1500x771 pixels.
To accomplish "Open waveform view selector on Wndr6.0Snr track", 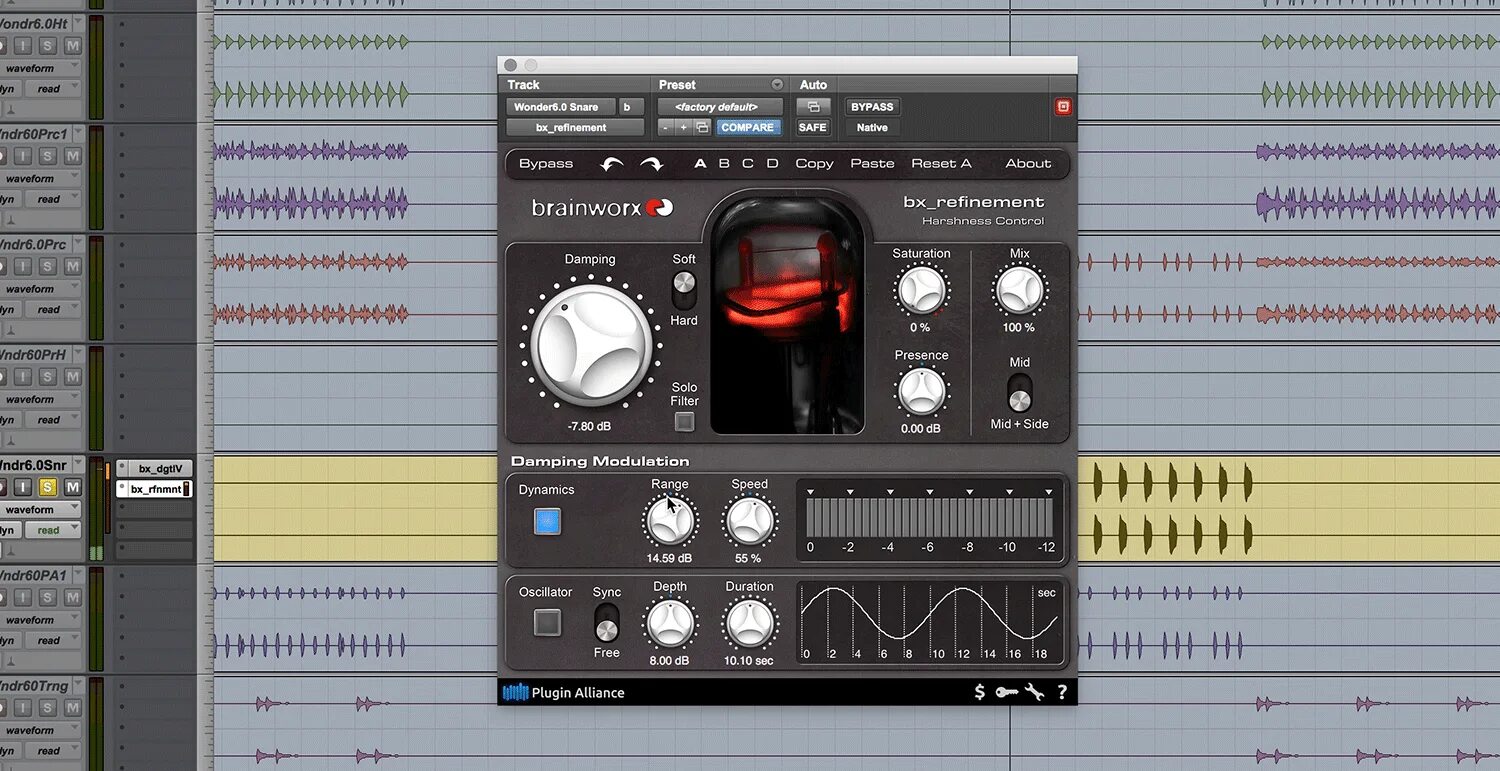I will click(38, 510).
